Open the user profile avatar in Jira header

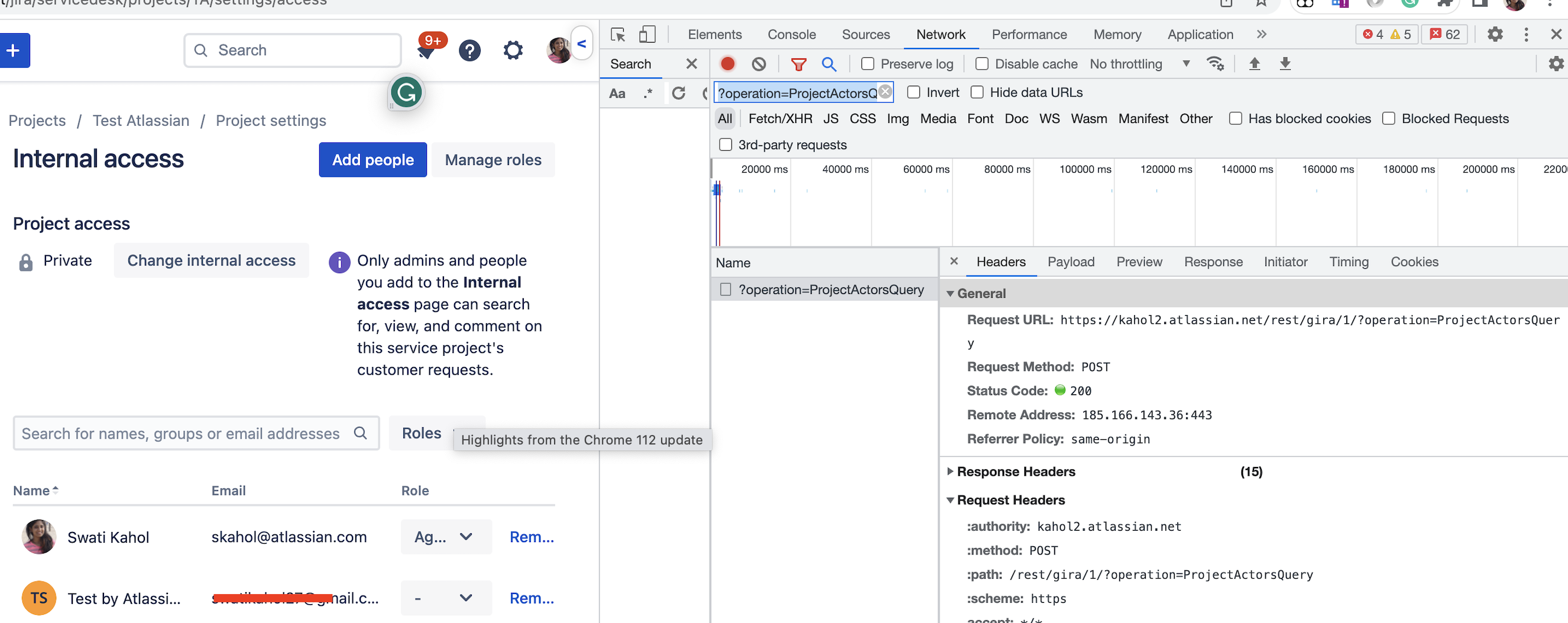tap(559, 50)
